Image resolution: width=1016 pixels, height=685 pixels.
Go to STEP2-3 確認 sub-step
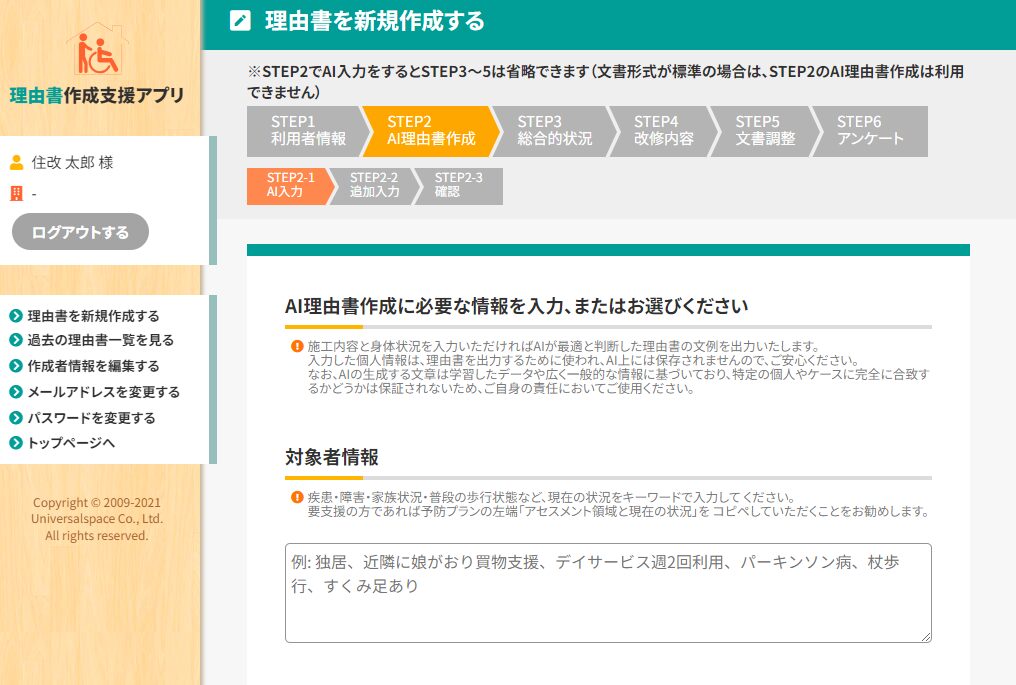457,185
